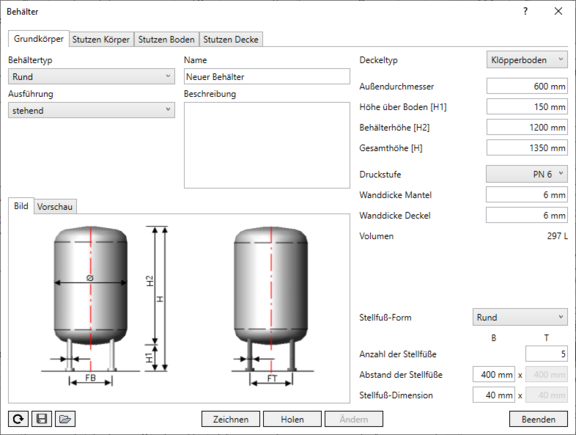Screen dimensions: 576x435
Task: Expand the Ausführung dropdown showing stehend
Action: (x=91, y=110)
